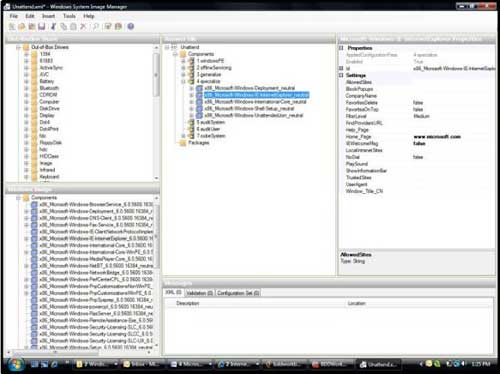
Task: Collapse the 4 specialize pass node
Action: pyautogui.click(x=183, y=81)
